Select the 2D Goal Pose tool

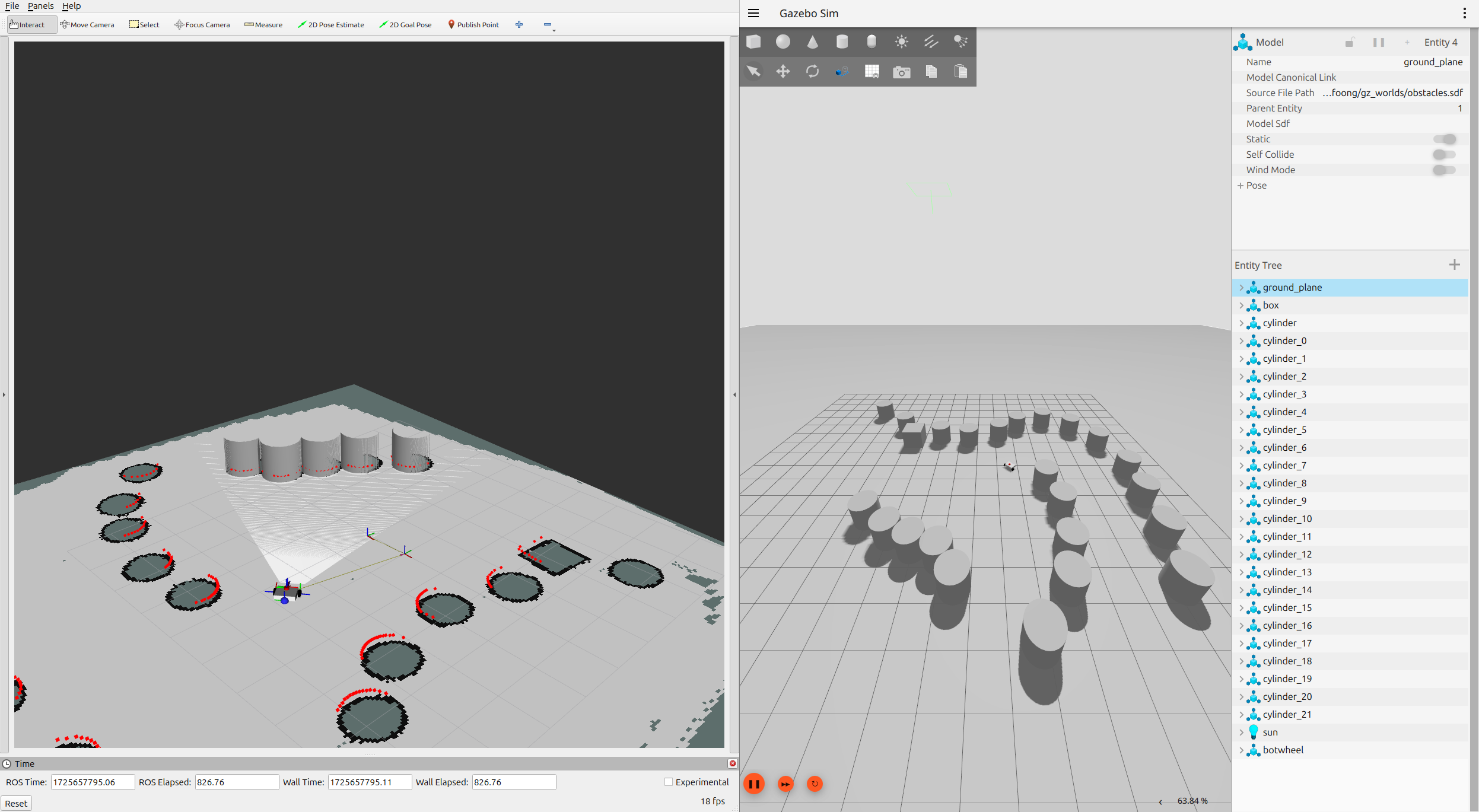point(406,24)
